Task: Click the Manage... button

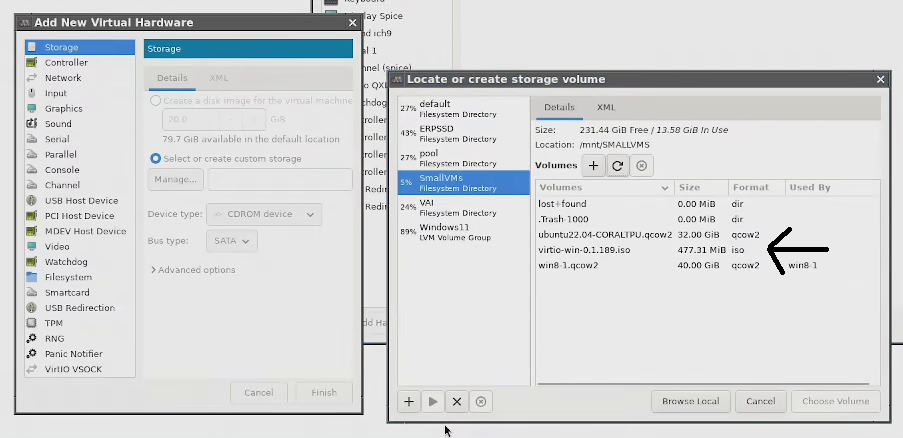Action: tap(176, 180)
